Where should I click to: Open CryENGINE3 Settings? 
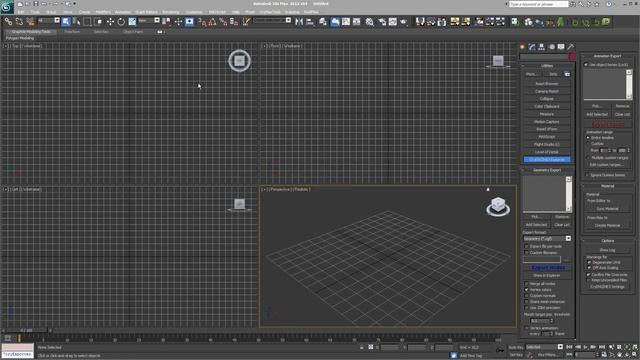tap(607, 287)
